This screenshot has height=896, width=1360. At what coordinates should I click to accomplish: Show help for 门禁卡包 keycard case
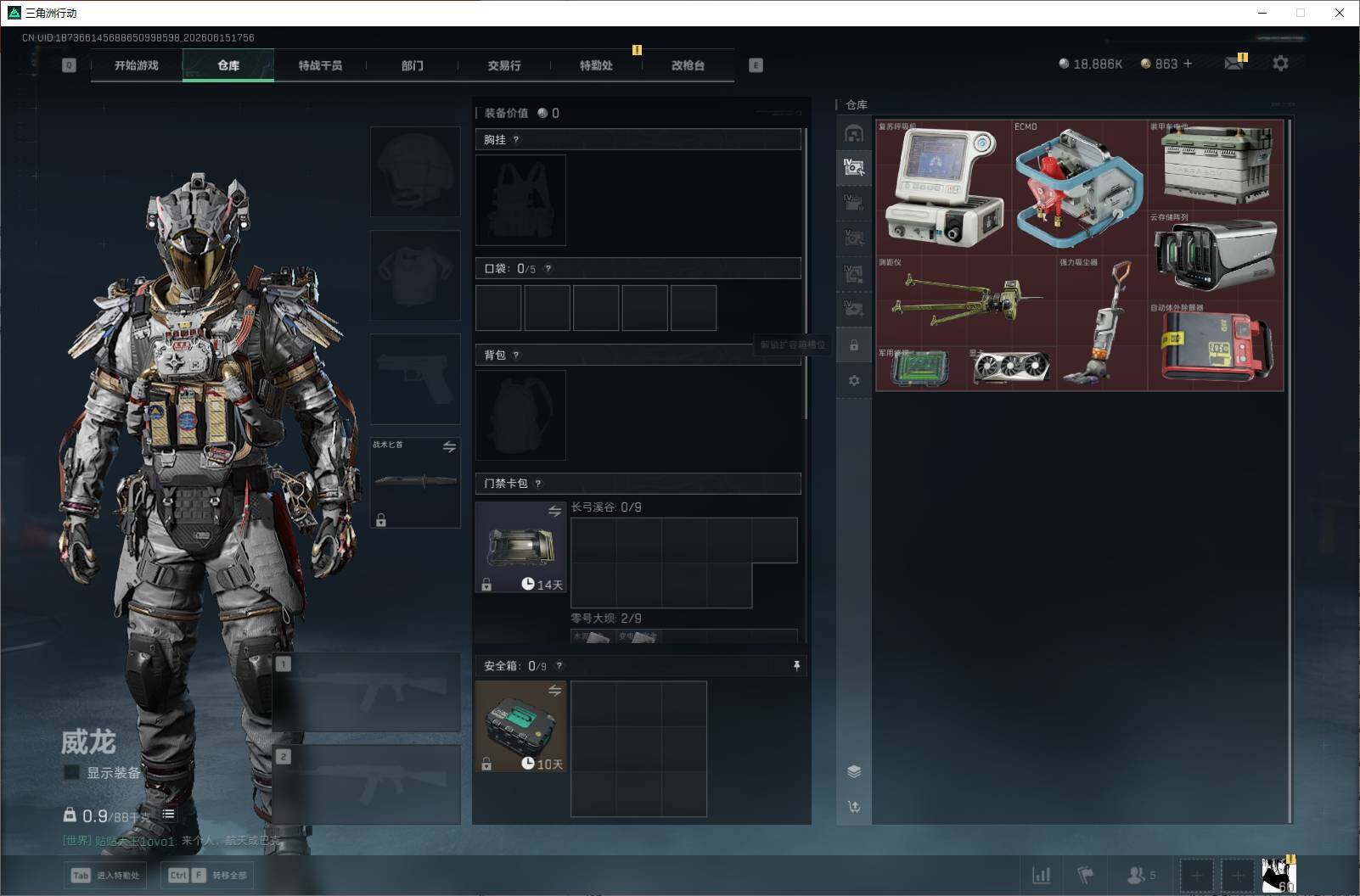538,484
